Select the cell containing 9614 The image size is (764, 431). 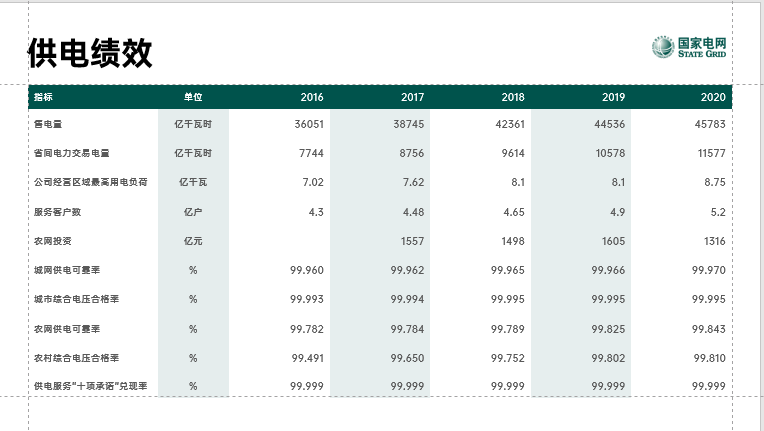pyautogui.click(x=513, y=153)
